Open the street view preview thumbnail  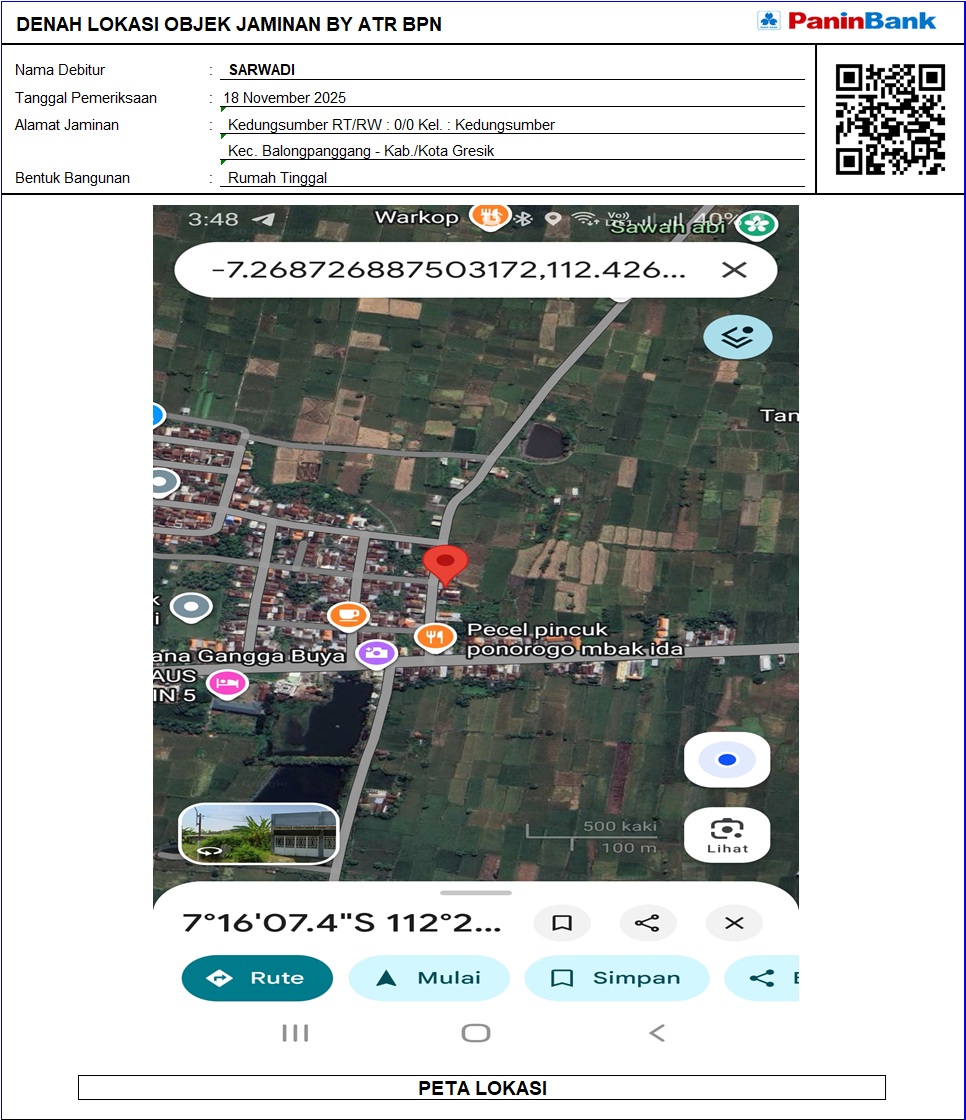(x=260, y=834)
